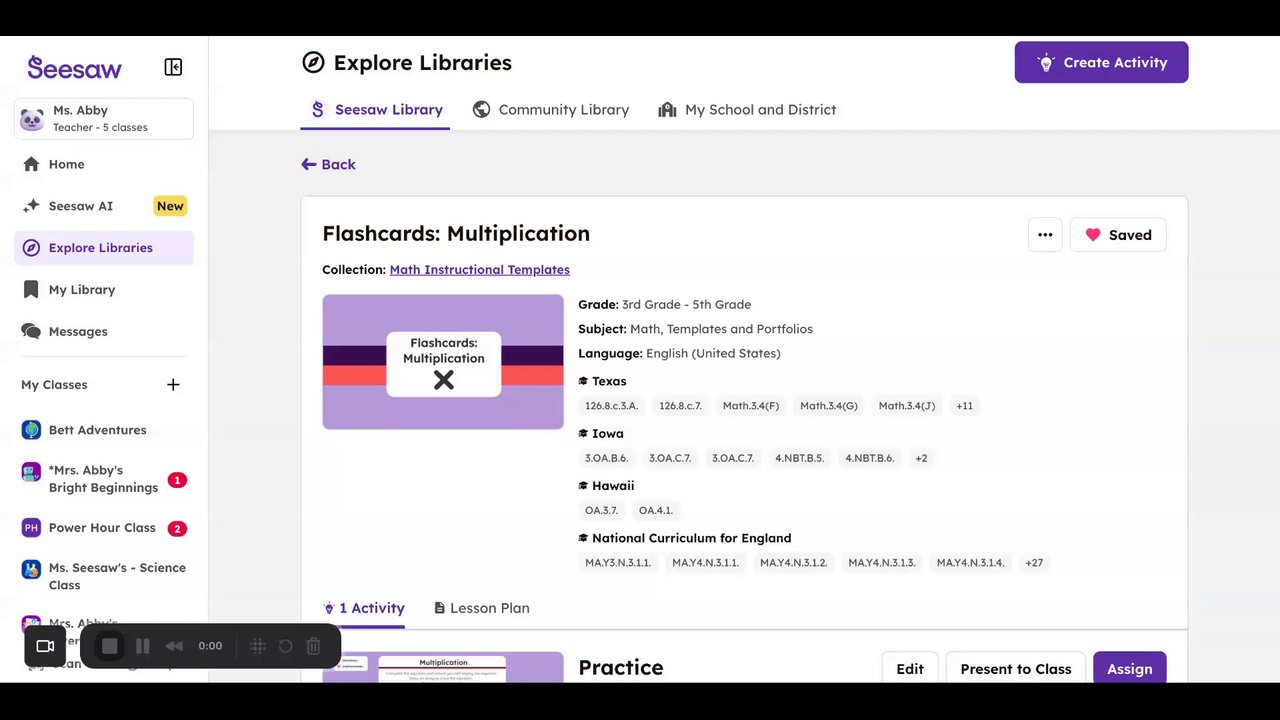The width and height of the screenshot is (1280, 720).
Task: Click the Messages chat bubble icon
Action: pos(31,332)
